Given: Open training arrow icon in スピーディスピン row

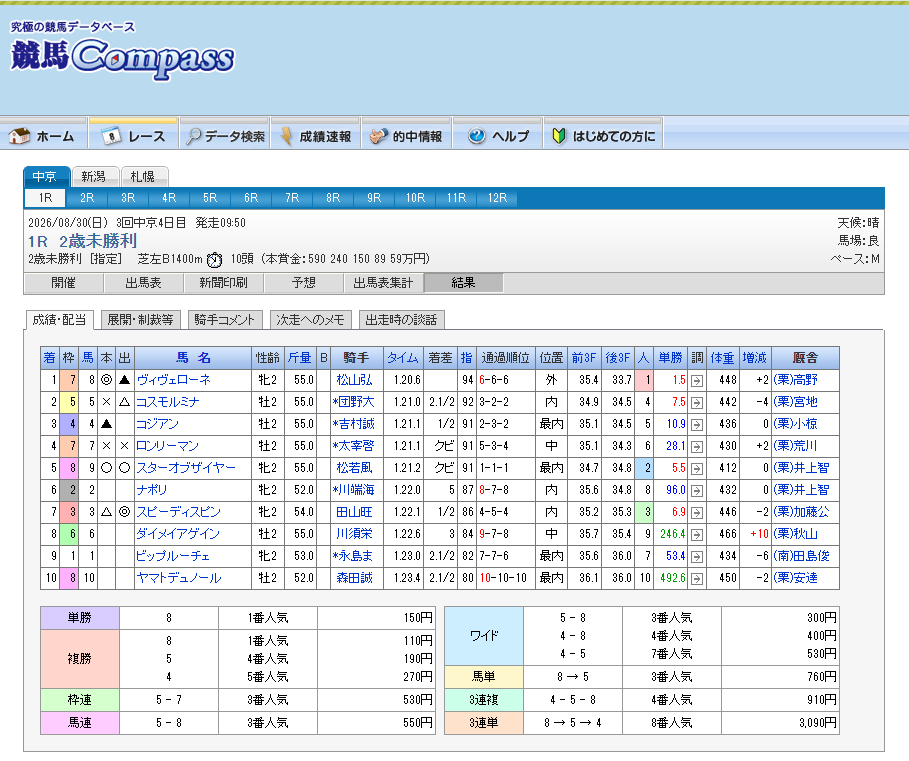Looking at the screenshot, I should (x=697, y=513).
